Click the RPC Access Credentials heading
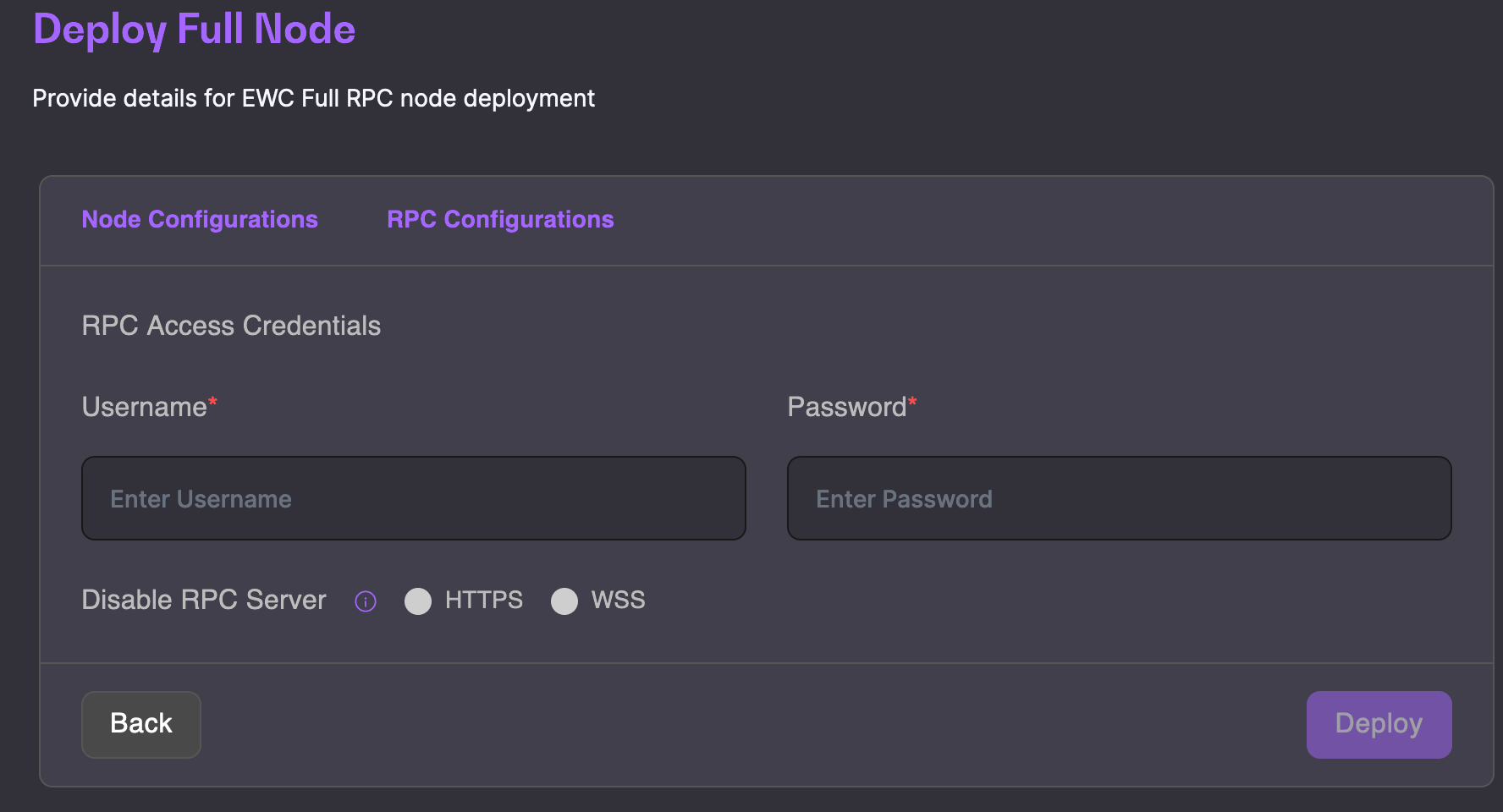Image resolution: width=1503 pixels, height=812 pixels. (231, 326)
